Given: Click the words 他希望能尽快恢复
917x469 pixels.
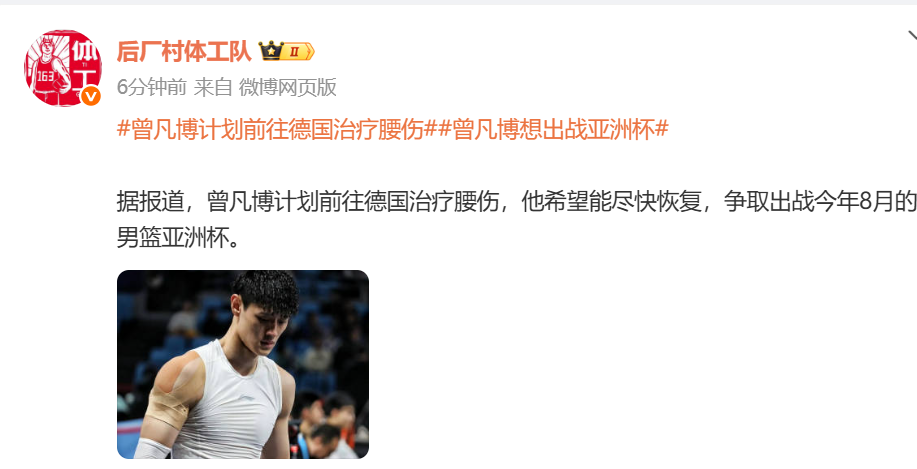Looking at the screenshot, I should coord(611,202).
